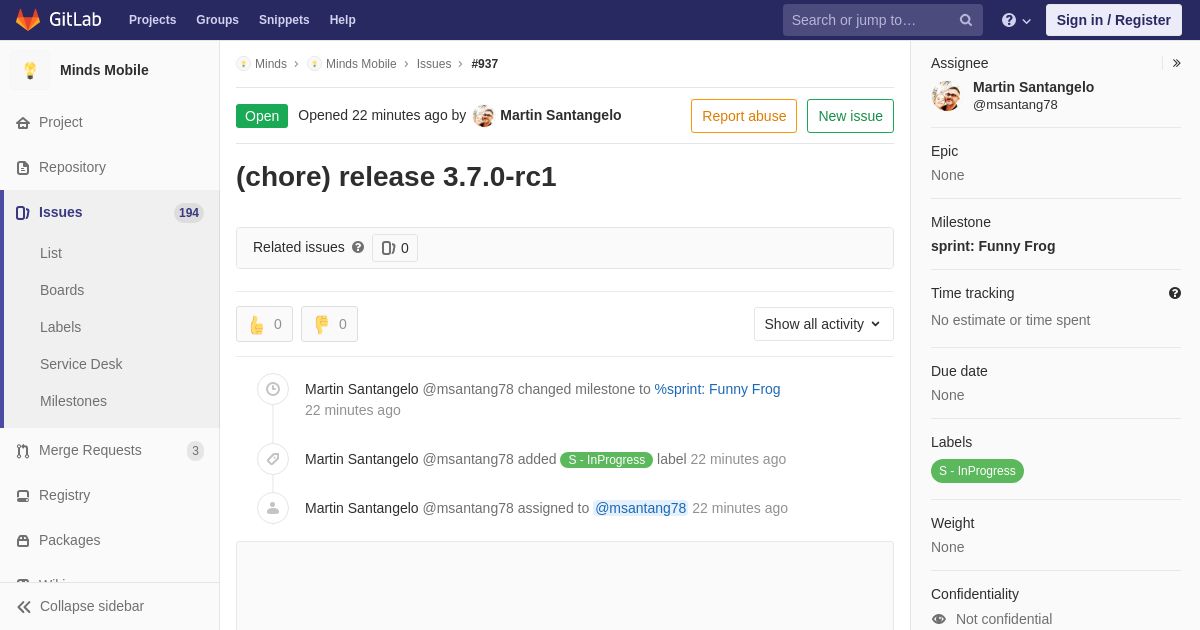1200x630 pixels.
Task: Open the Groups menu
Action: (x=217, y=20)
